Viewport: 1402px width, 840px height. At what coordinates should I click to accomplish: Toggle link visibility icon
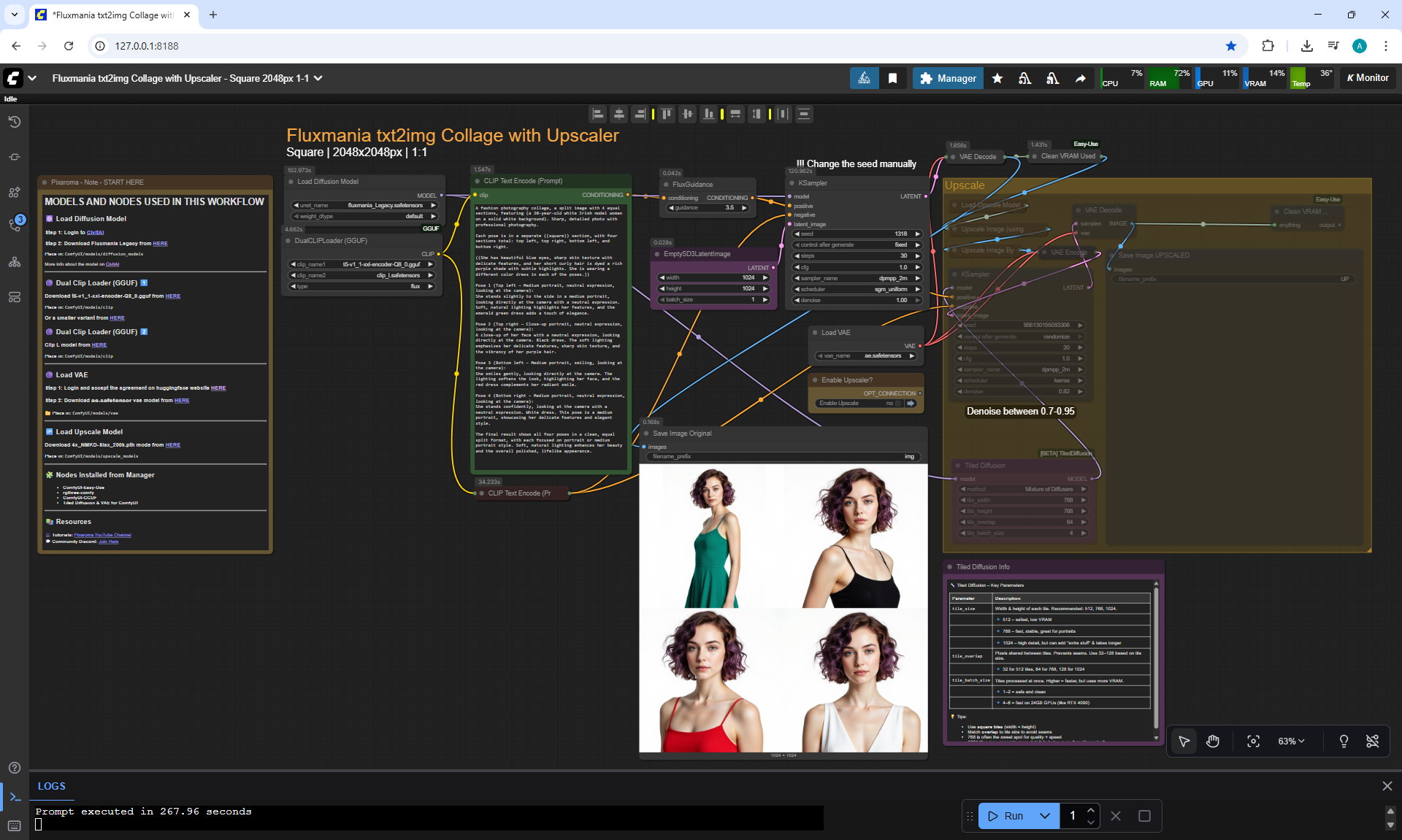[x=1373, y=741]
